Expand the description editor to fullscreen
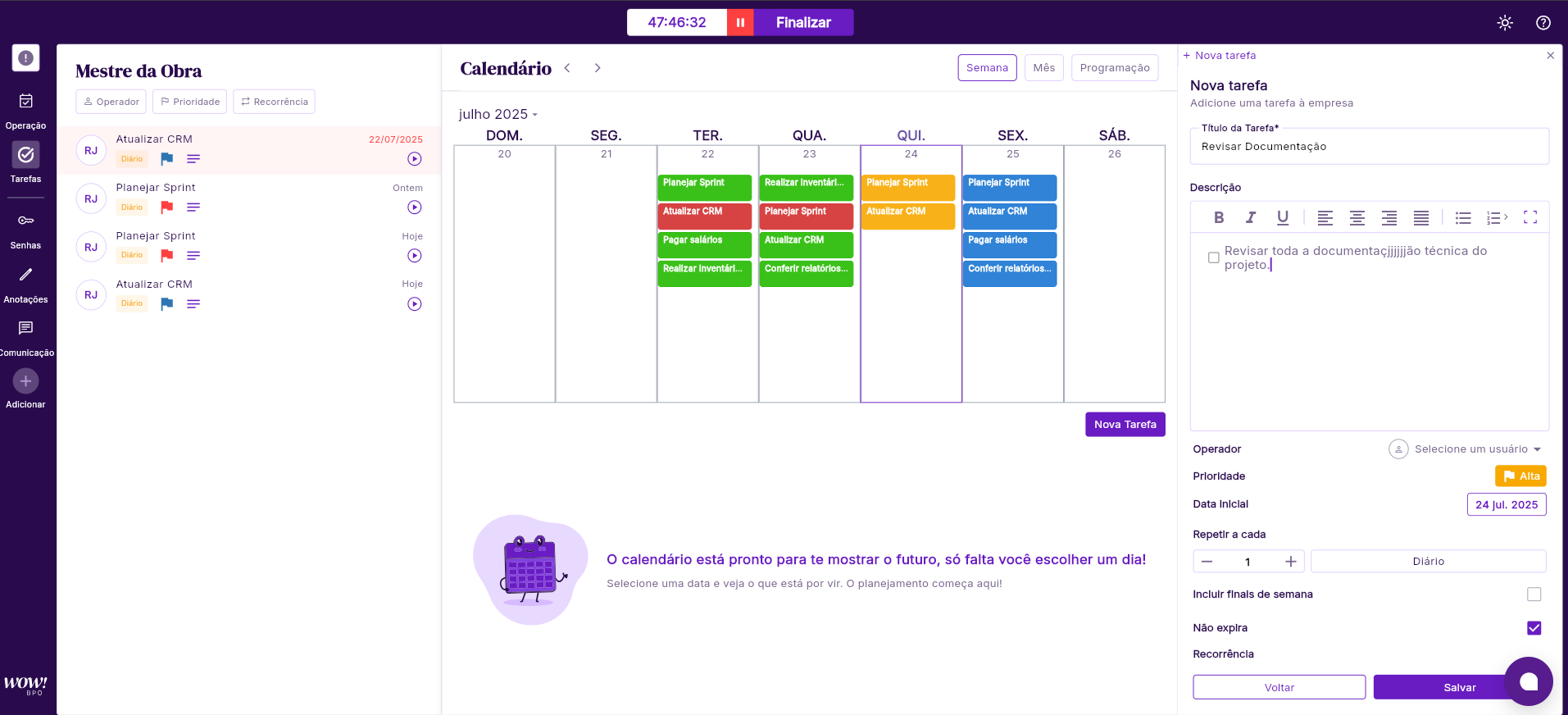Screen dimensions: 1568x715 [x=1529, y=217]
